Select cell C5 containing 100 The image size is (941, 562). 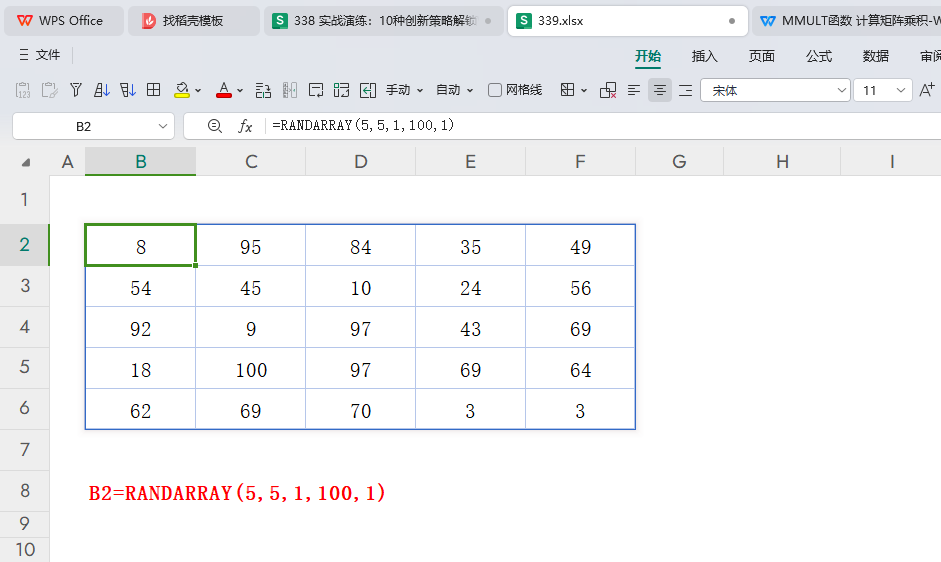[x=251, y=368]
